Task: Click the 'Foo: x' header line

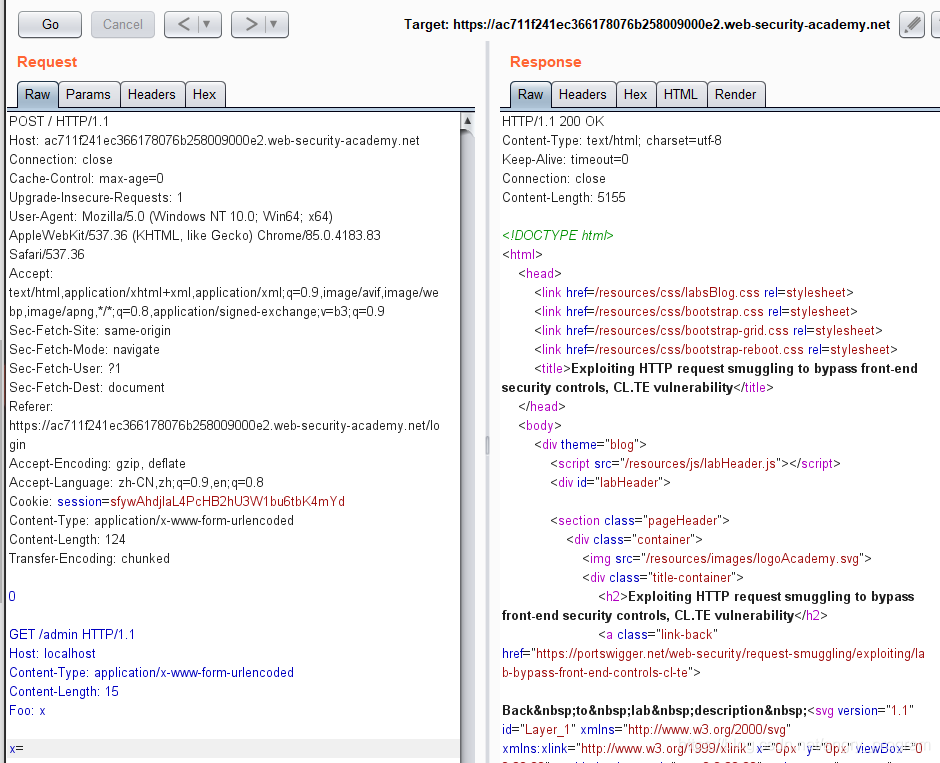Action: click(27, 710)
